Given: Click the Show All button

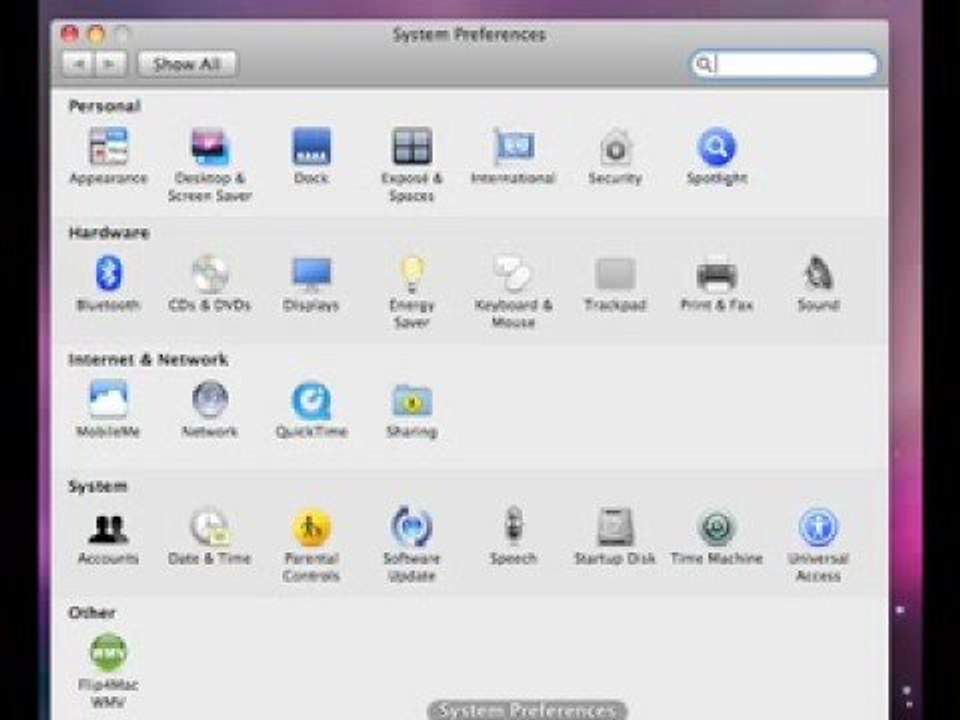Looking at the screenshot, I should 187,64.
